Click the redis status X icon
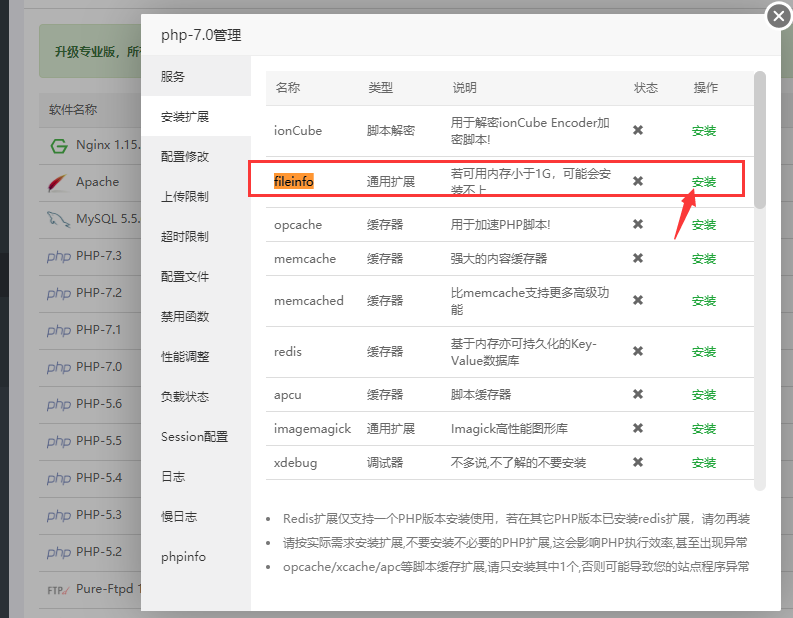The image size is (793, 618). coord(637,352)
